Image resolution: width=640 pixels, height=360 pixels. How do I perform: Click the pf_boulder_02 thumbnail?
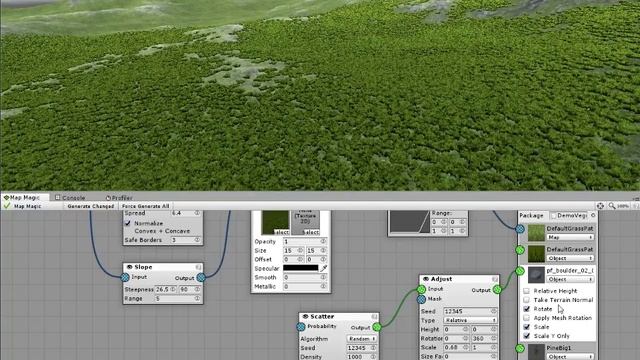click(536, 275)
